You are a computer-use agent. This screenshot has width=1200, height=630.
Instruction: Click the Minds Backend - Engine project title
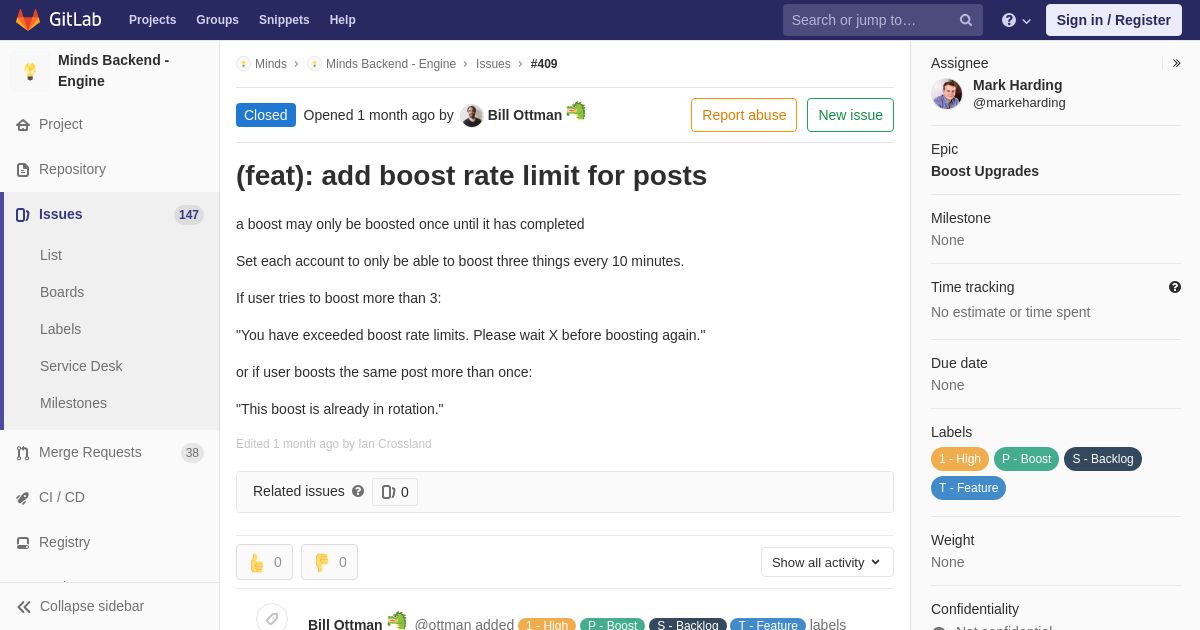[114, 71]
